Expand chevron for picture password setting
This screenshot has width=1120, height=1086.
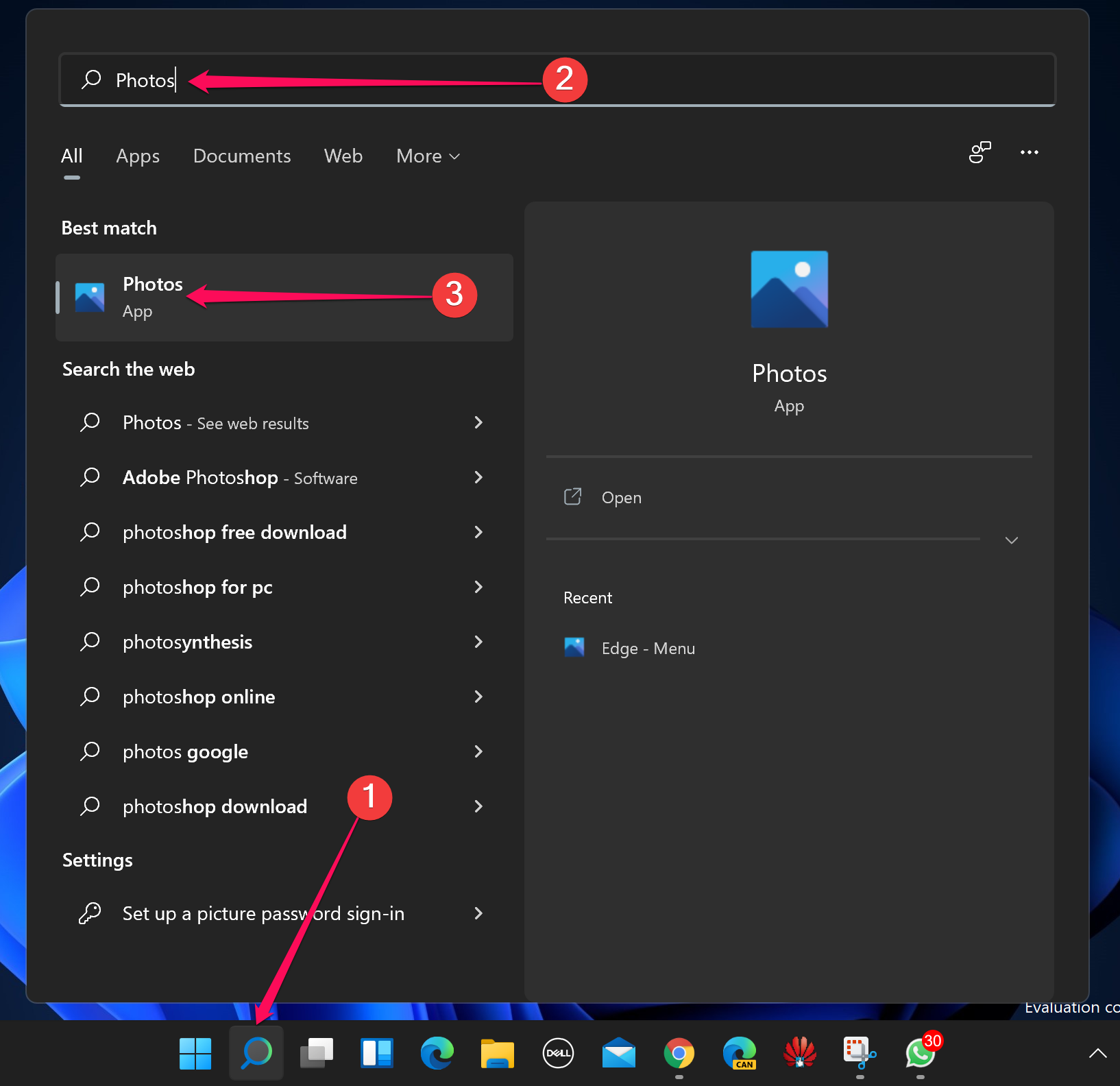pyautogui.click(x=478, y=913)
